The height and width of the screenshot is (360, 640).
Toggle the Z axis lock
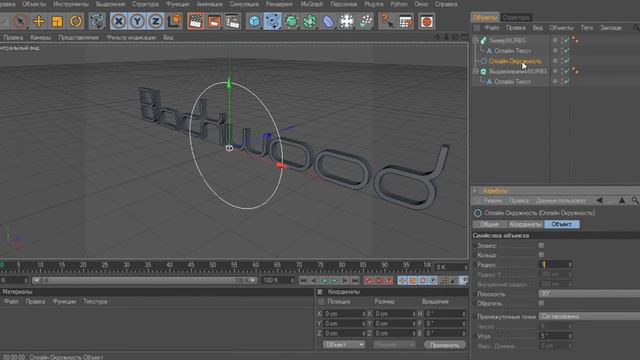pos(156,21)
